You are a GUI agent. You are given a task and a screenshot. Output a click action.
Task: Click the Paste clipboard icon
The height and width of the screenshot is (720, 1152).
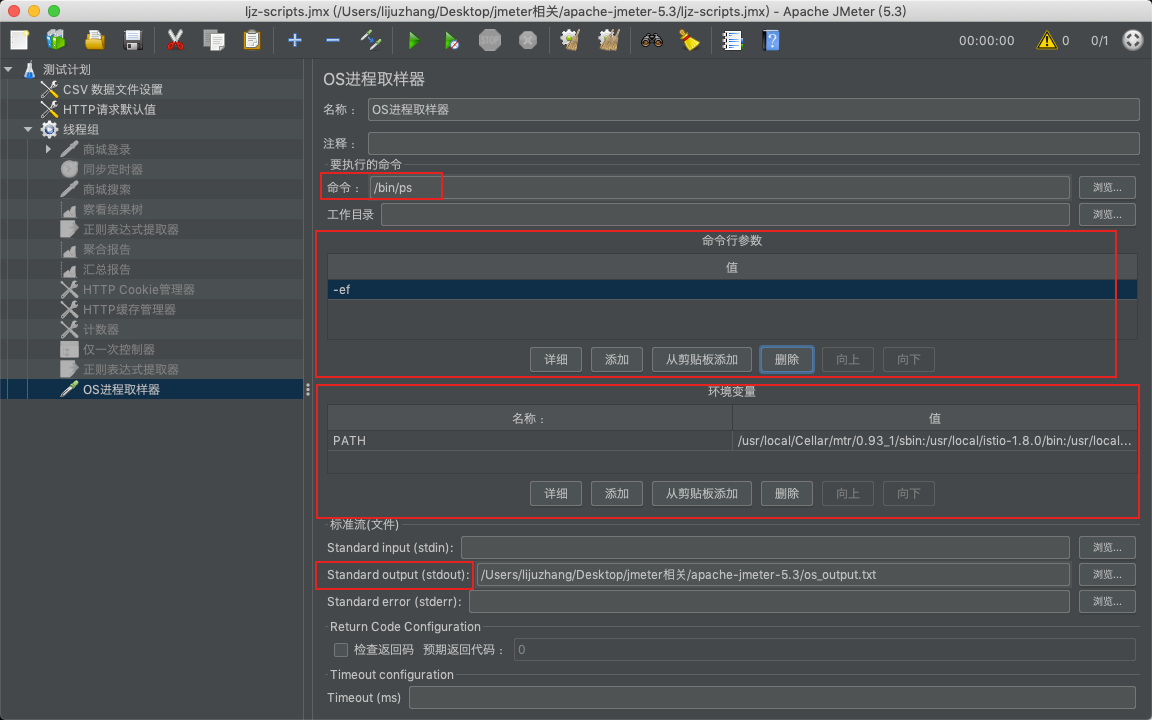tap(252, 40)
